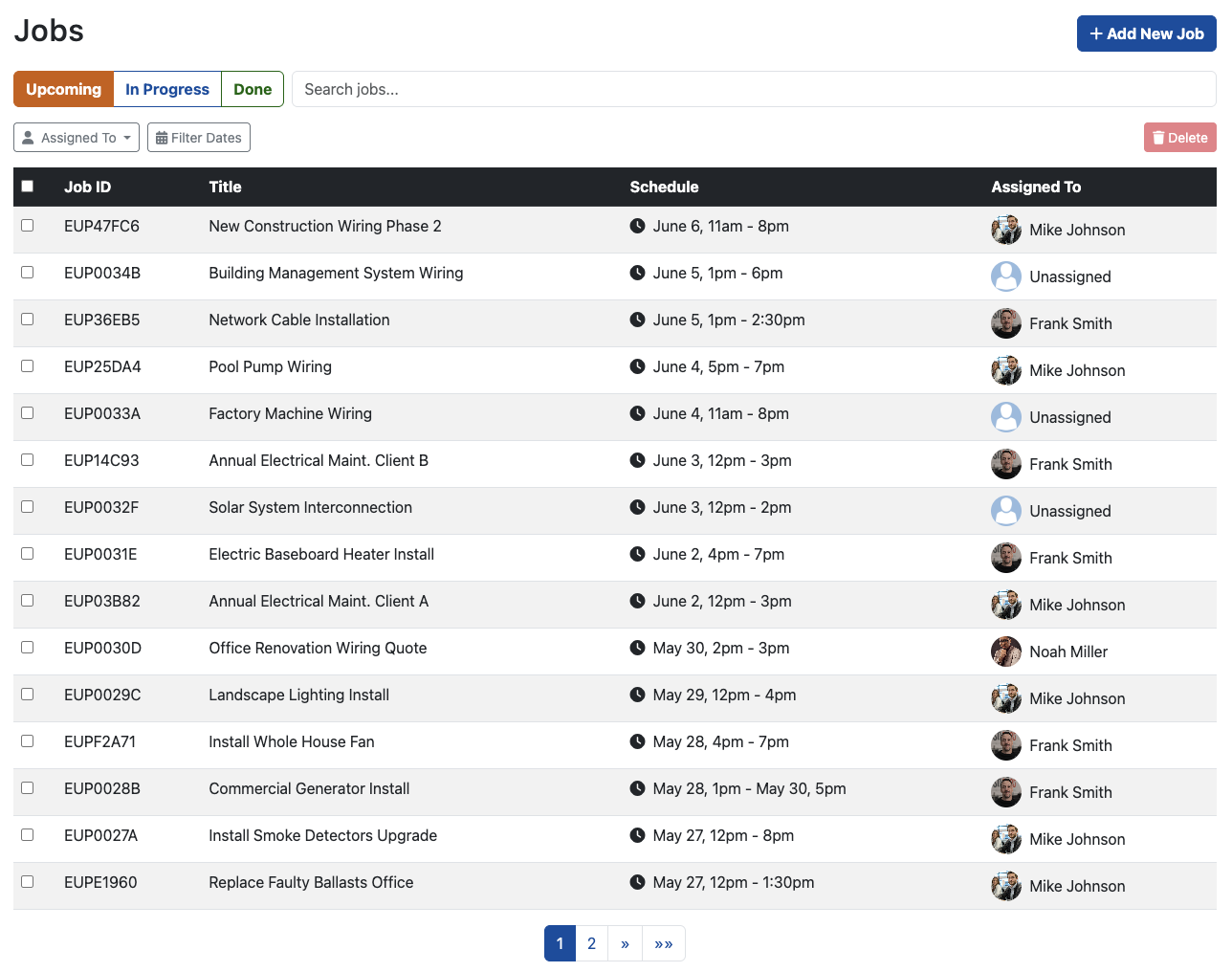Open Mike Johnson's avatar on New Construction Wiring row
Image resolution: width=1232 pixels, height=972 pixels.
[1005, 230]
